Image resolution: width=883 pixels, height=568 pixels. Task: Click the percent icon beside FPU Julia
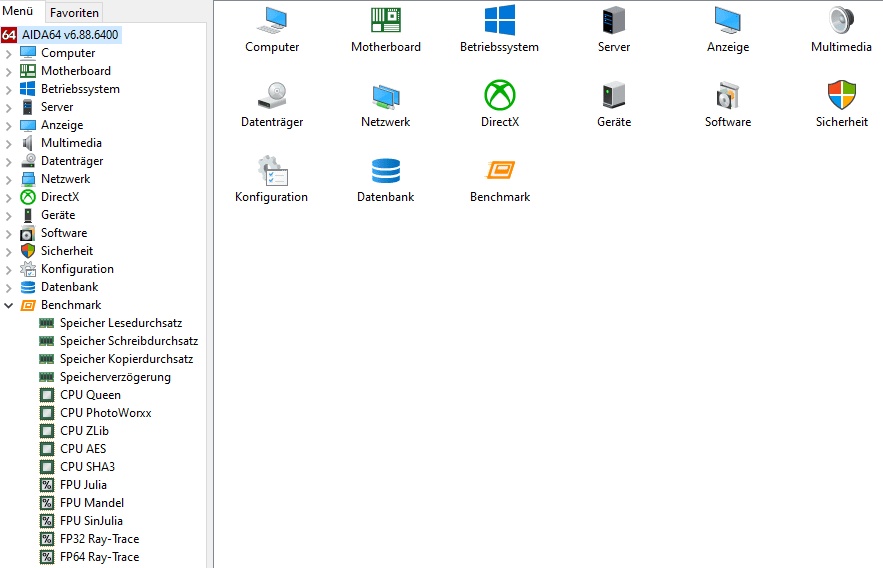47,485
